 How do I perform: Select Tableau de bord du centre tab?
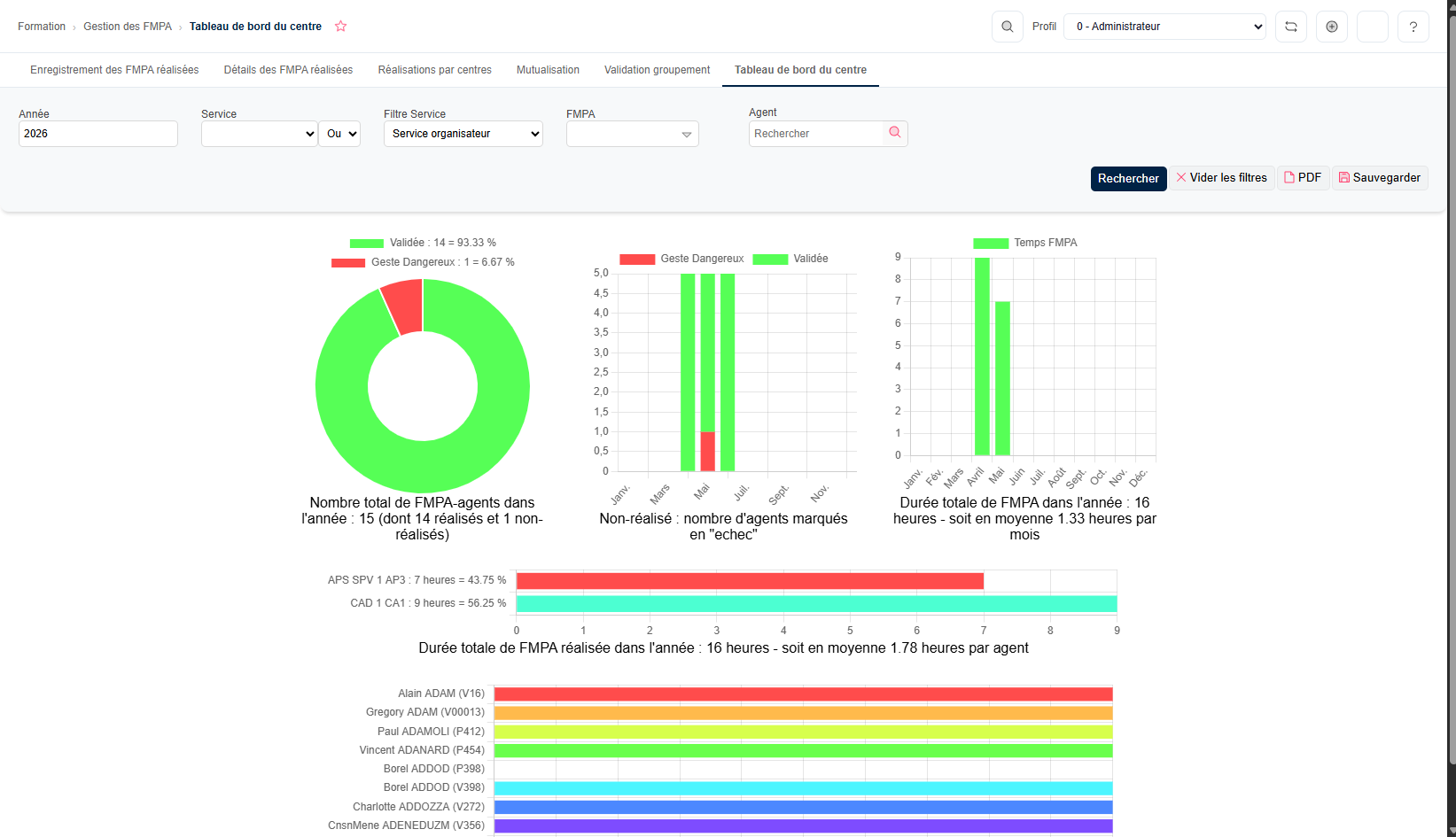[x=800, y=70]
